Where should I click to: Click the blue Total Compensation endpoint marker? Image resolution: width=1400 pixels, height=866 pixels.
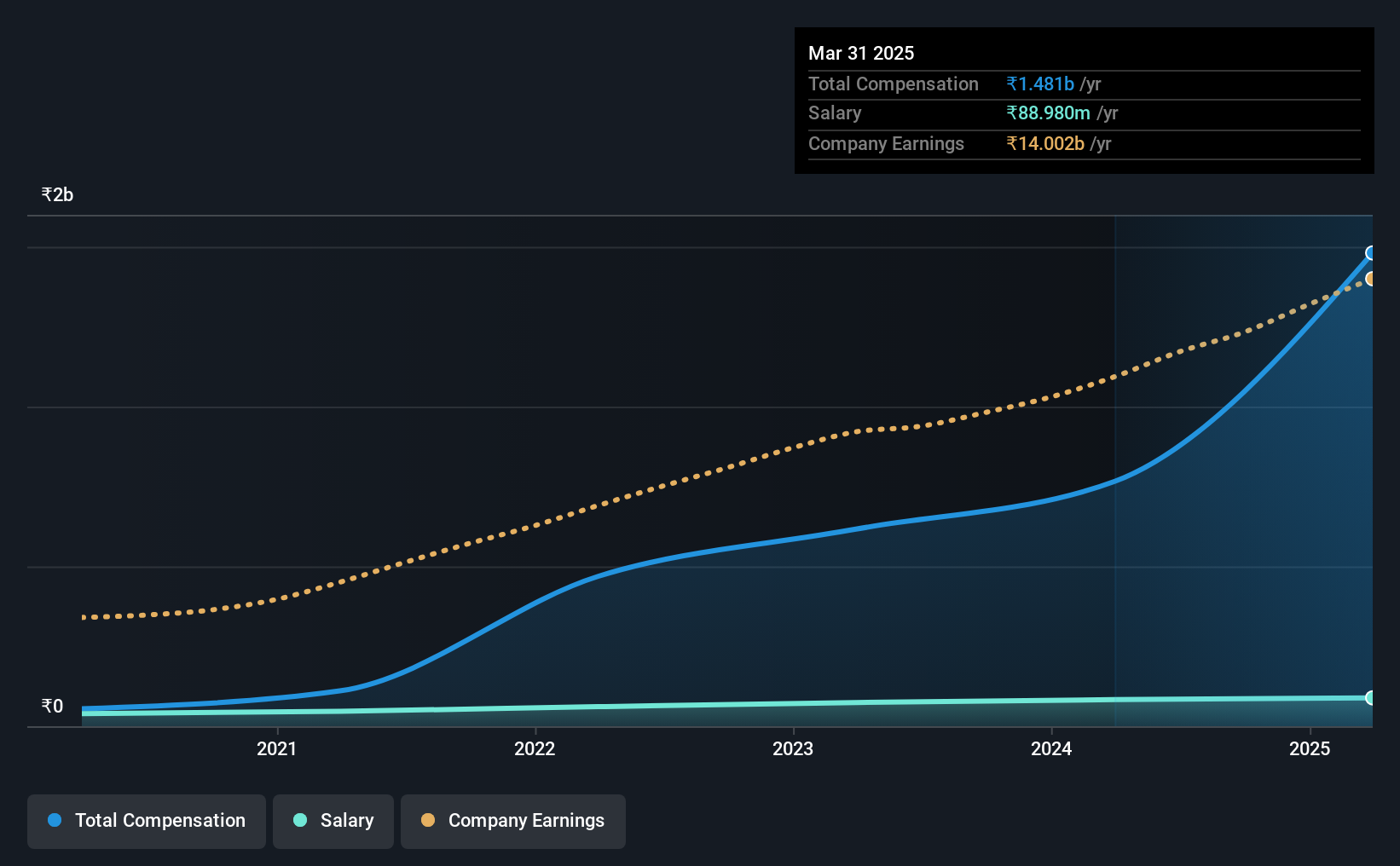click(x=1371, y=253)
